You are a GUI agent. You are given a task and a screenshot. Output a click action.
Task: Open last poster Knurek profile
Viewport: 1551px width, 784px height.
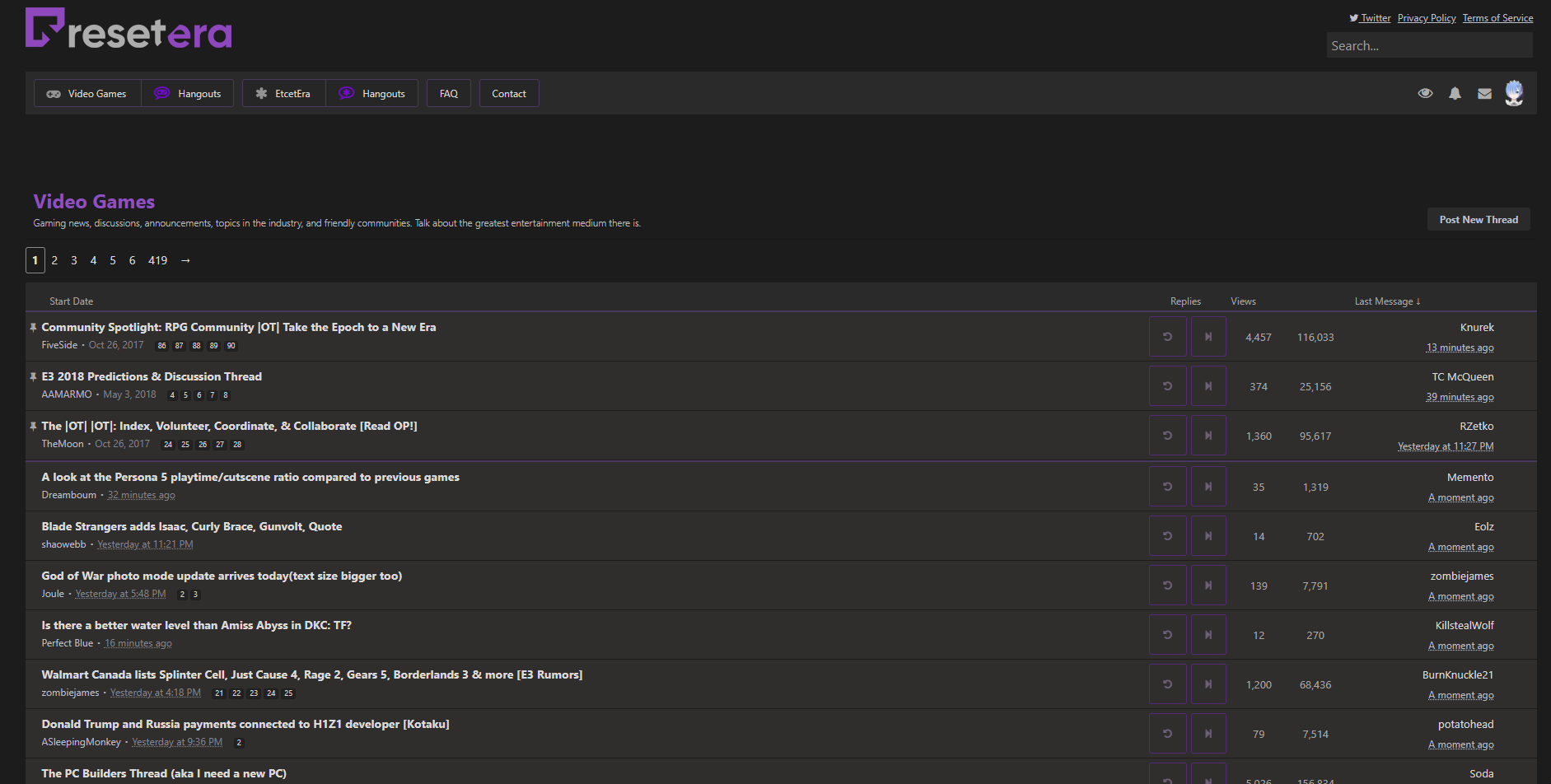click(x=1477, y=327)
